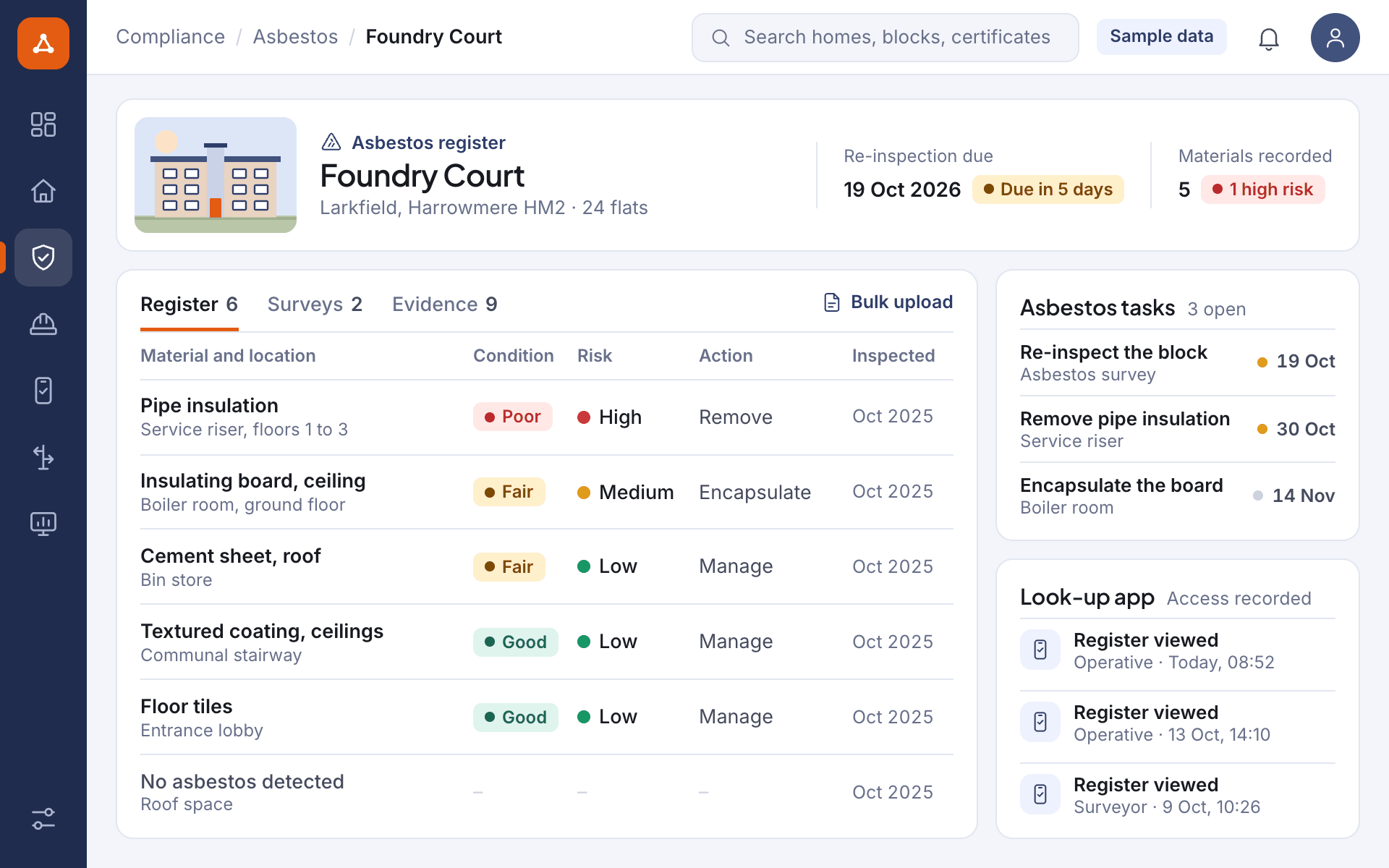
Task: Click the Bulk upload button
Action: pos(888,302)
